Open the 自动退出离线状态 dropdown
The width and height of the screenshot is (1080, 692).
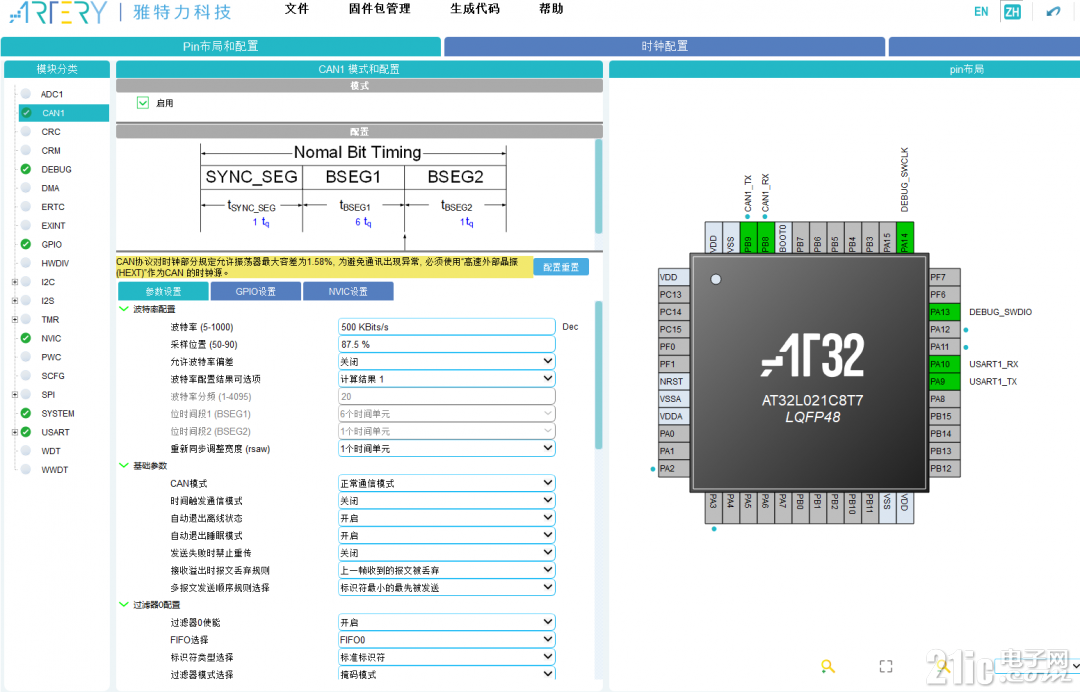click(x=446, y=518)
